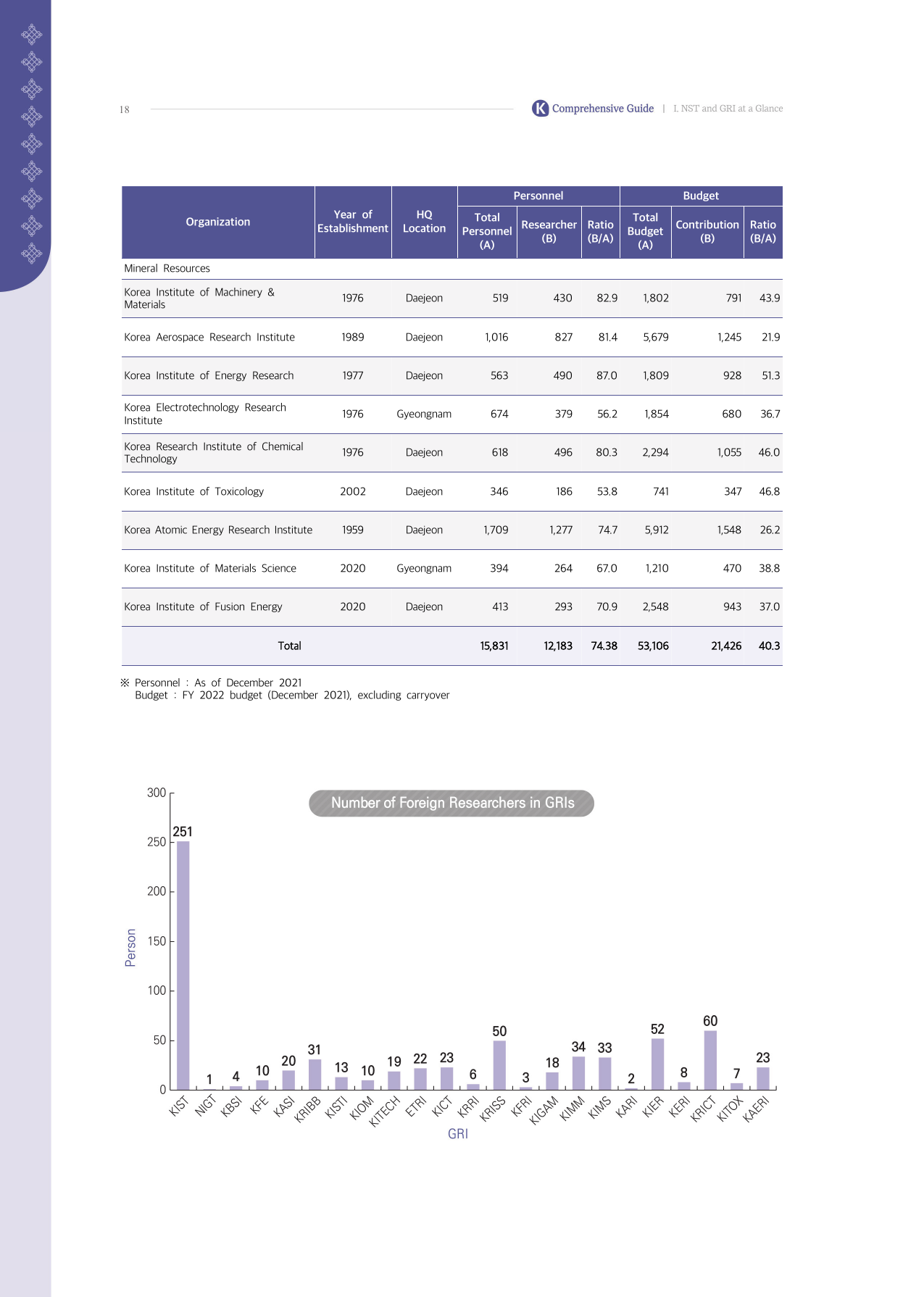Click total budget value 53,106
The height and width of the screenshot is (1297, 924).
[653, 646]
